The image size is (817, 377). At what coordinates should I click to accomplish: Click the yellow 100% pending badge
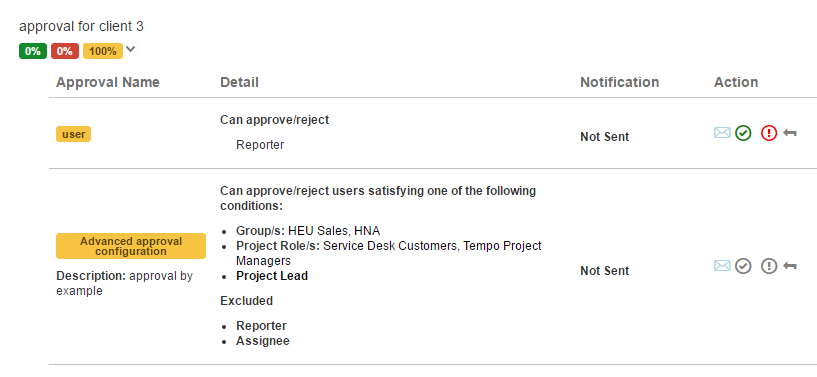tap(103, 51)
